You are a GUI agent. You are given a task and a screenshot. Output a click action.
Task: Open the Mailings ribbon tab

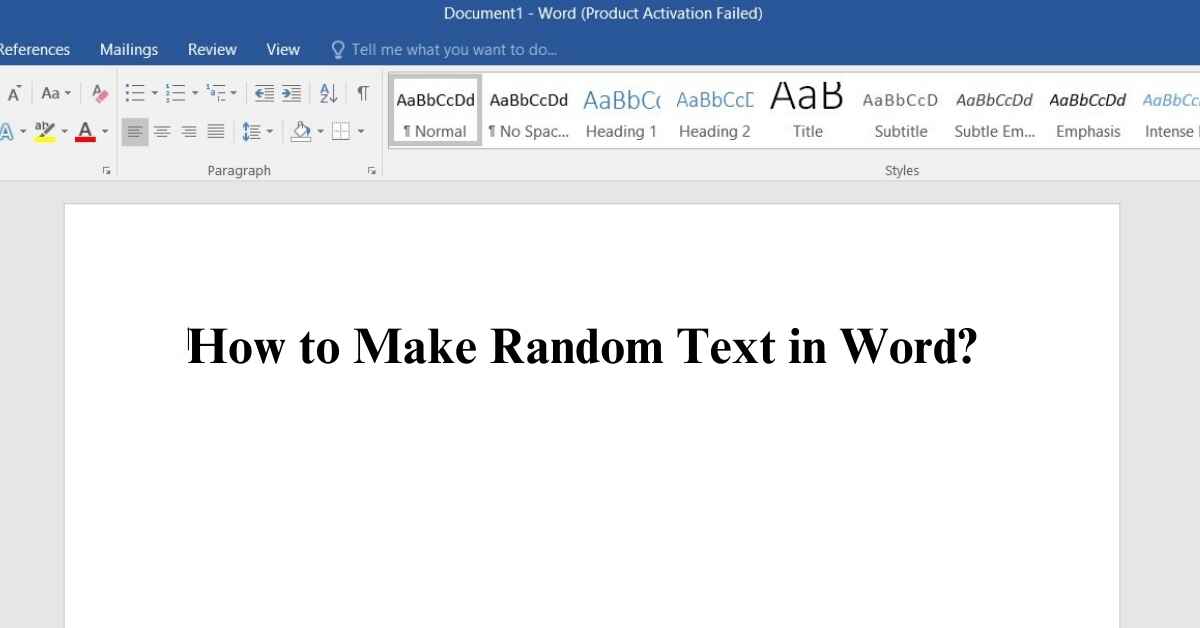point(129,48)
